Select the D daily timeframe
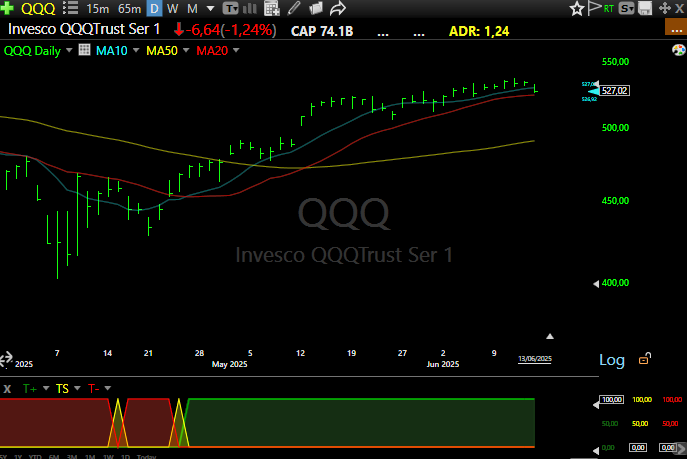 pyautogui.click(x=154, y=8)
